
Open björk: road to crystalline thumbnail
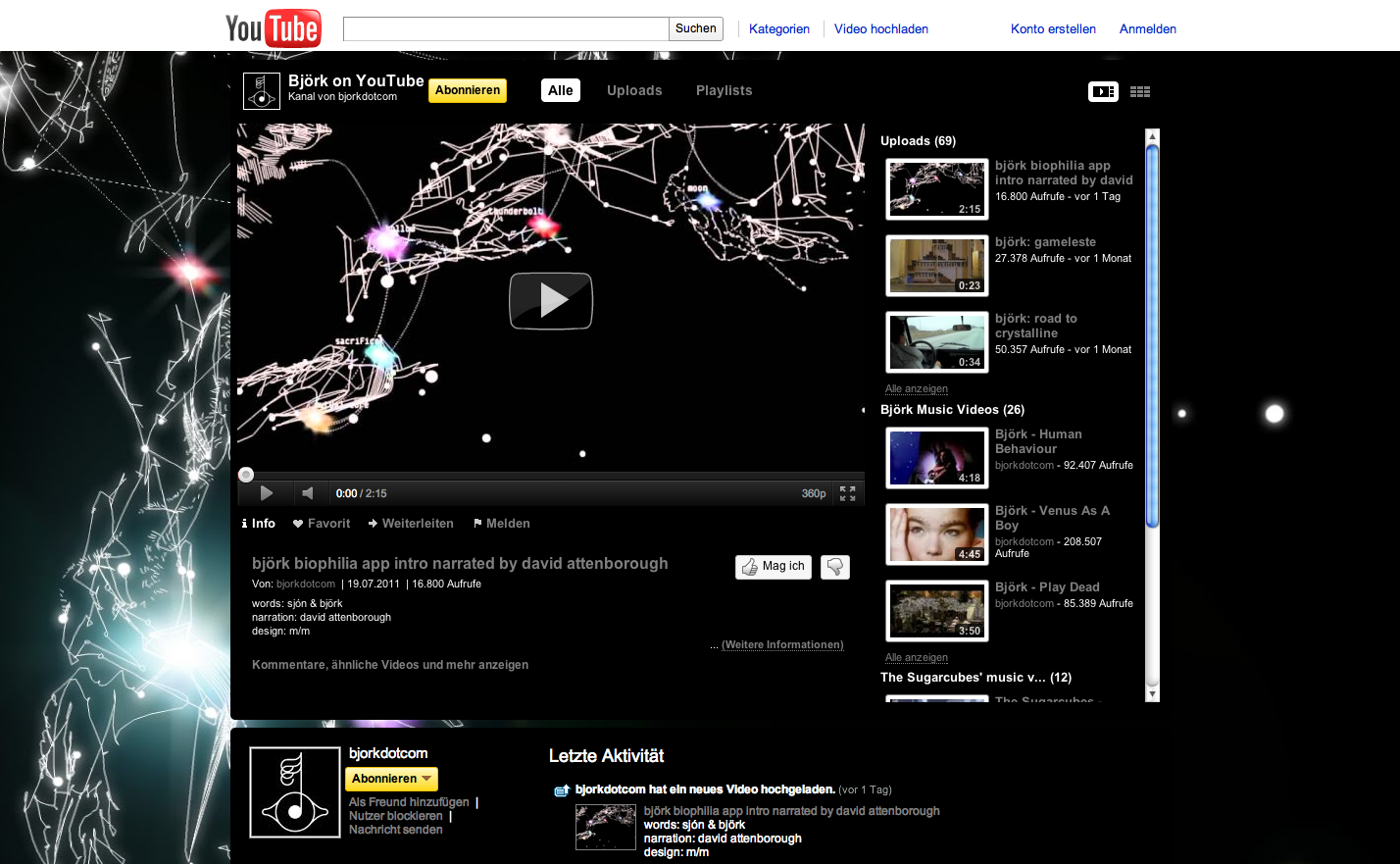937,342
